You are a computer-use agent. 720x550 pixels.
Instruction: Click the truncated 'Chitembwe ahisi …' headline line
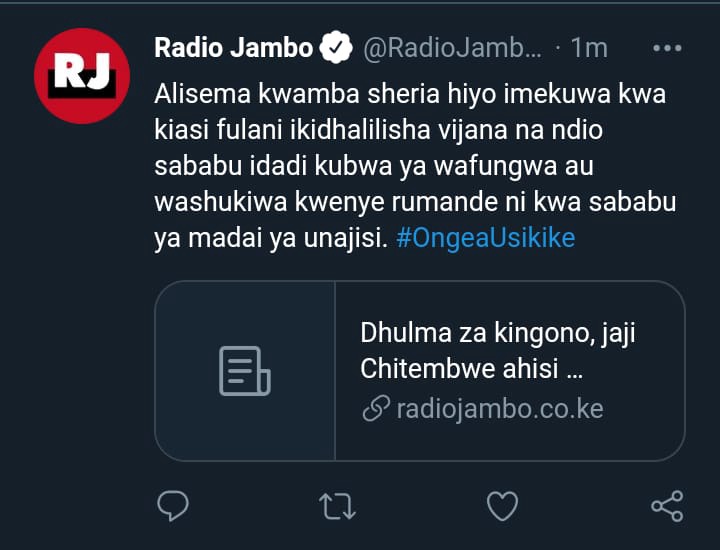click(x=472, y=368)
